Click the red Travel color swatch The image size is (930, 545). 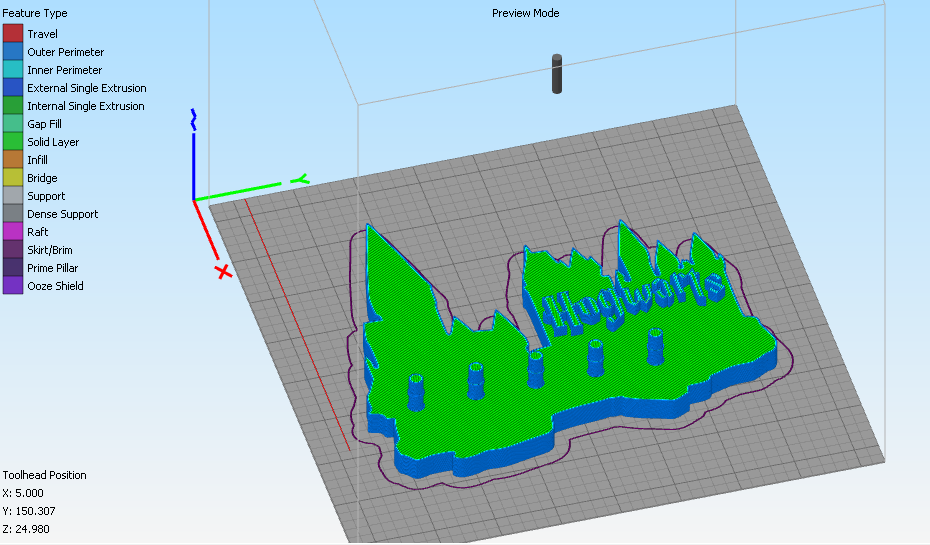13,33
